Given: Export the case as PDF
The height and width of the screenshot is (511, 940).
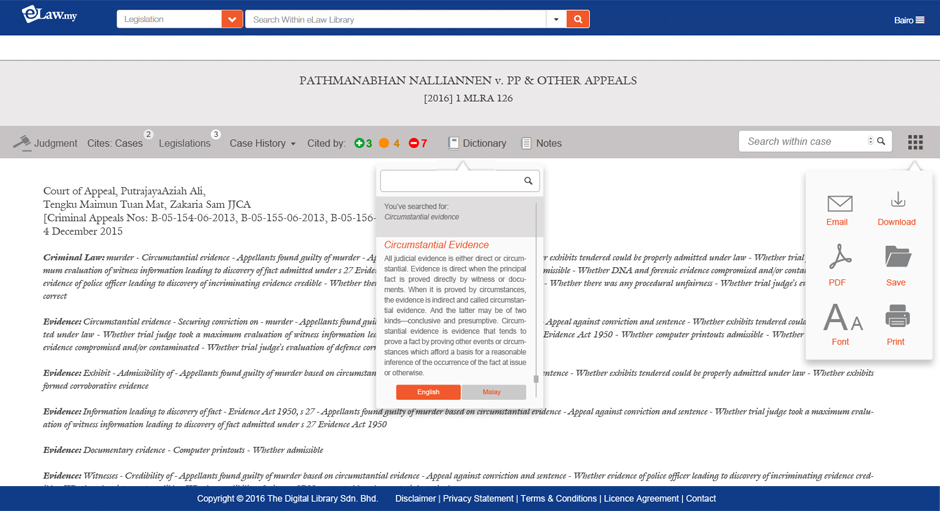Looking at the screenshot, I should pos(838,258).
